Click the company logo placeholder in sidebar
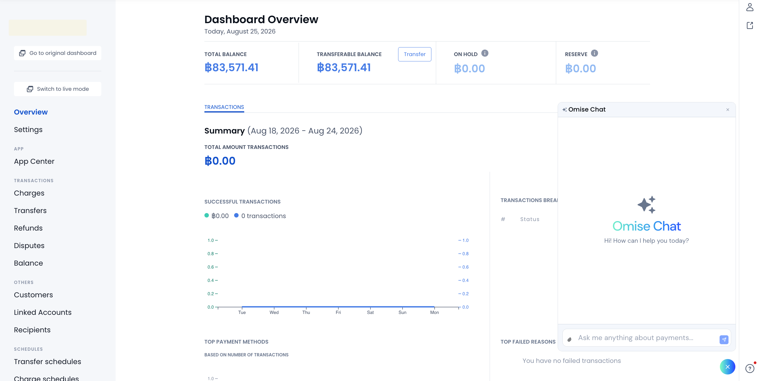The width and height of the screenshot is (760, 381). tap(48, 28)
